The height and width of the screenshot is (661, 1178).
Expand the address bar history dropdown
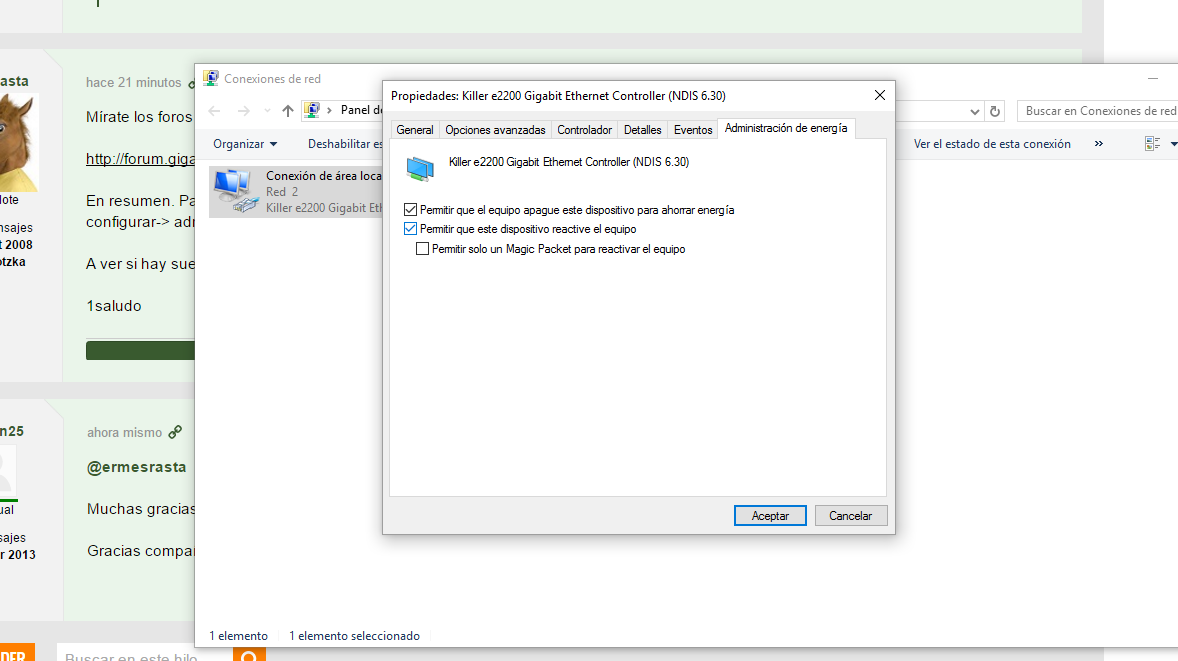click(974, 111)
